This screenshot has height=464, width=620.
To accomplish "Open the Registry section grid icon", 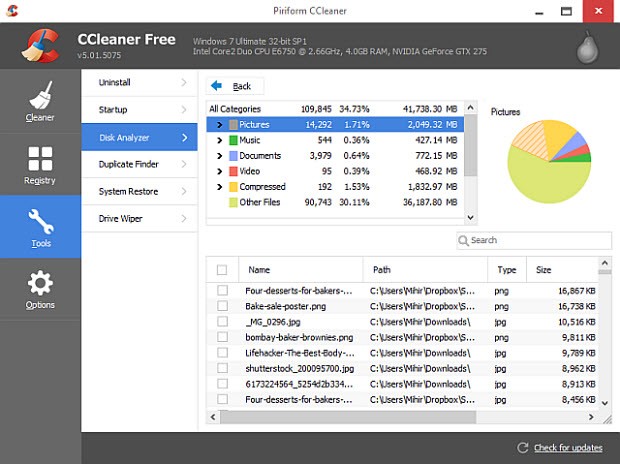I will pos(40,159).
